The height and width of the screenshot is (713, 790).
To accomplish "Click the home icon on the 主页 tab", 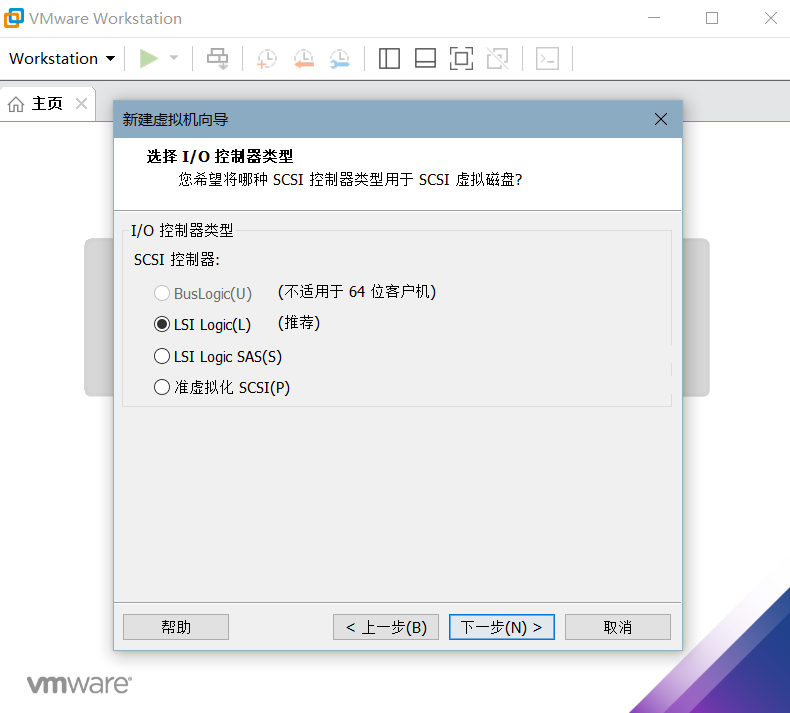I will coord(16,104).
